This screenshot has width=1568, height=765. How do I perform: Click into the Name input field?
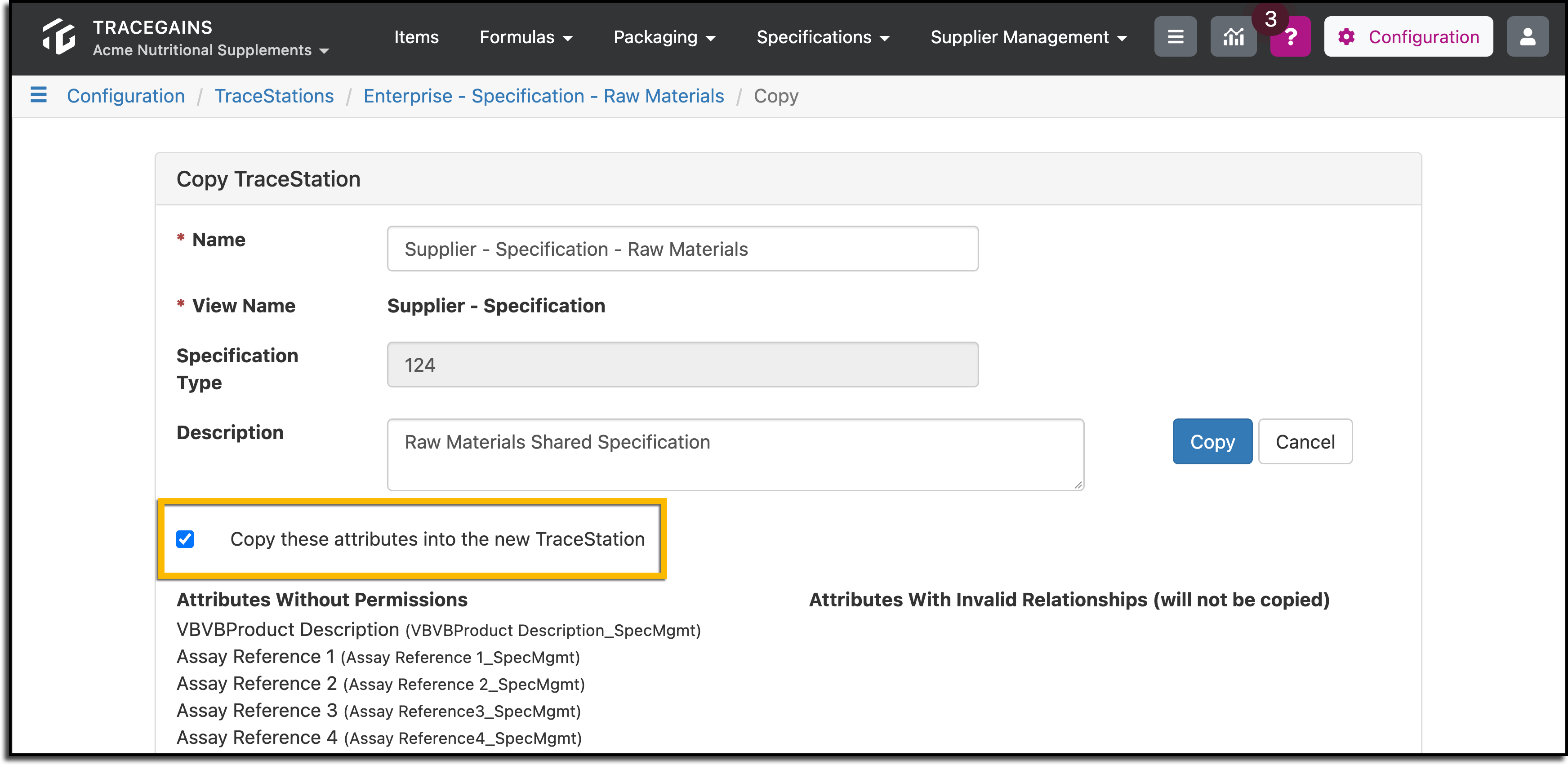point(682,249)
